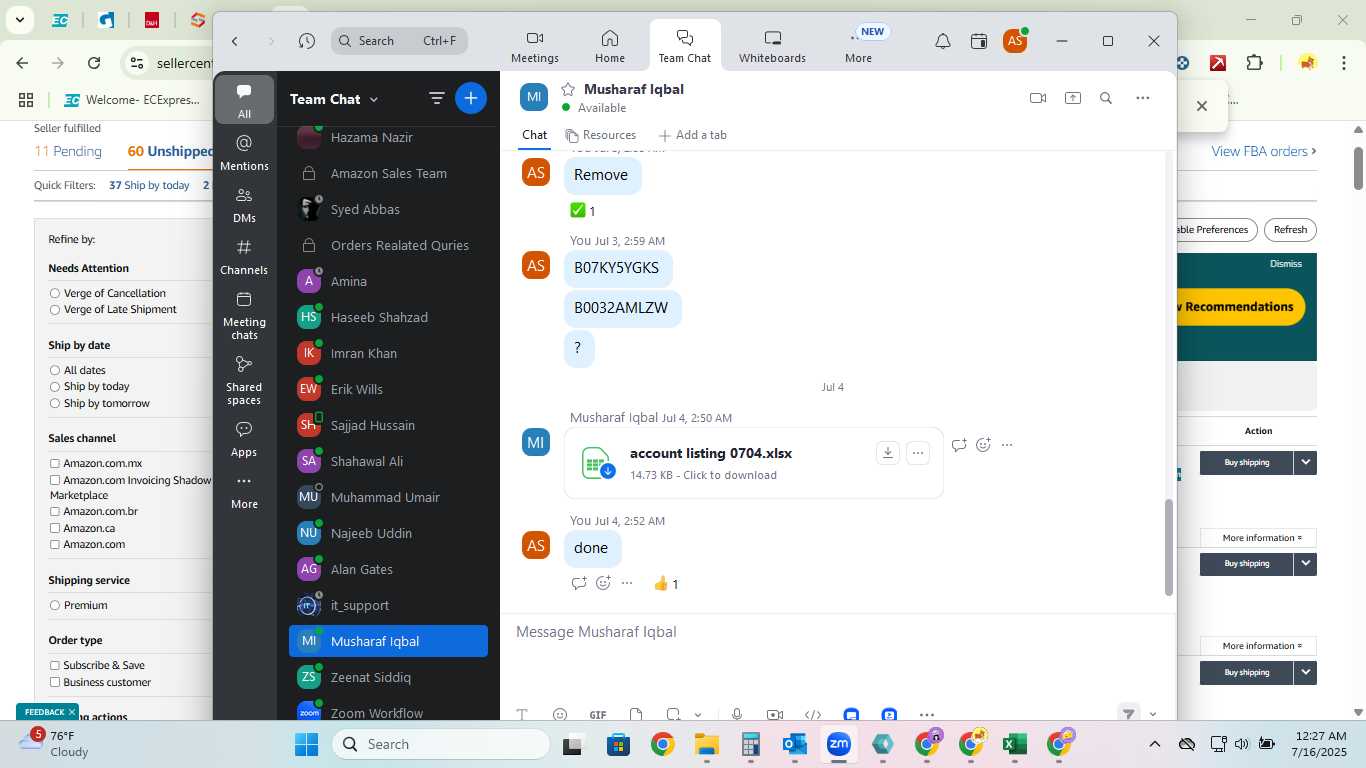Open more actions for file message
The height and width of the screenshot is (768, 1366).
coord(1007,445)
